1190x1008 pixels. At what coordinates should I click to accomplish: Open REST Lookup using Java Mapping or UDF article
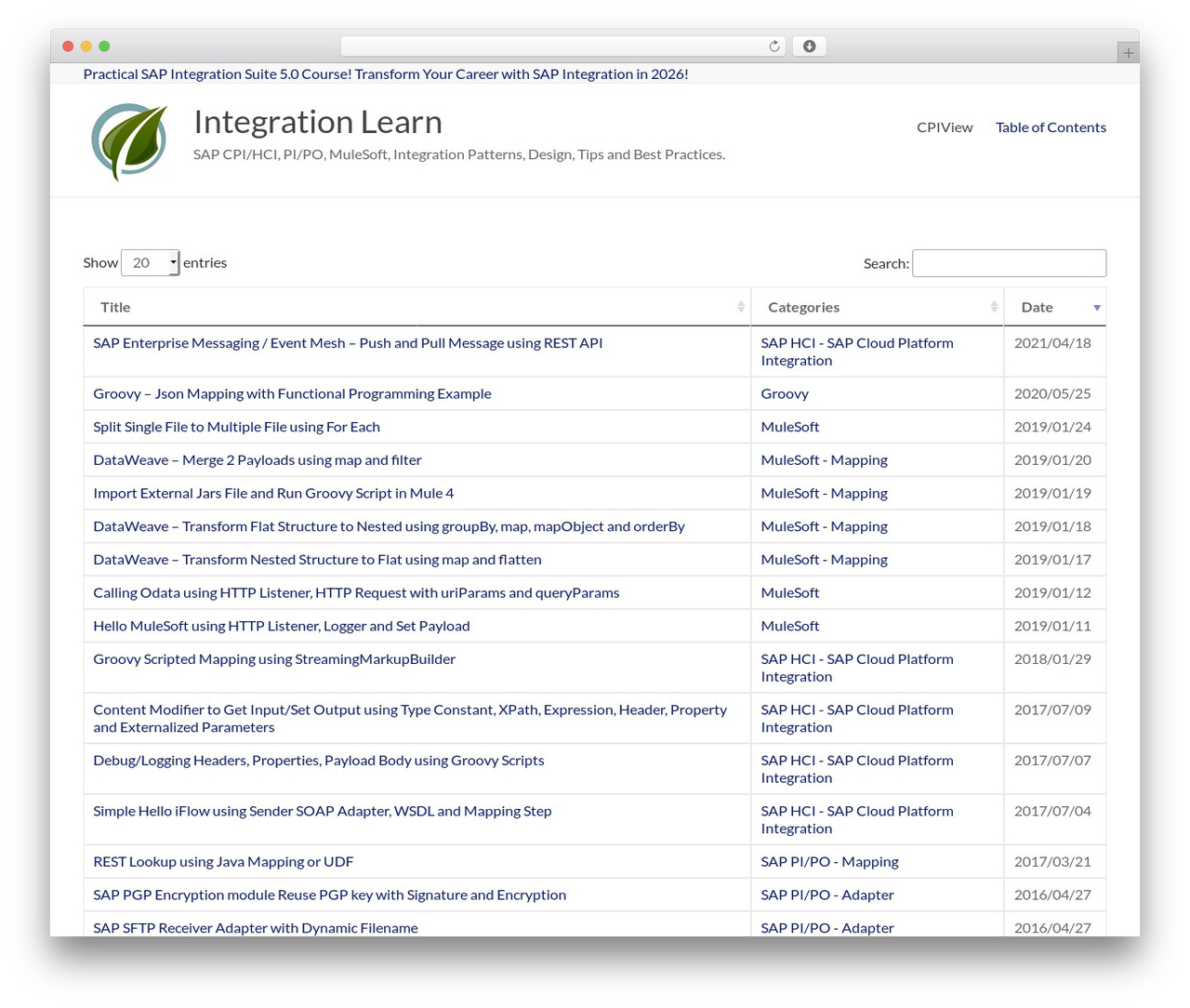tap(223, 862)
